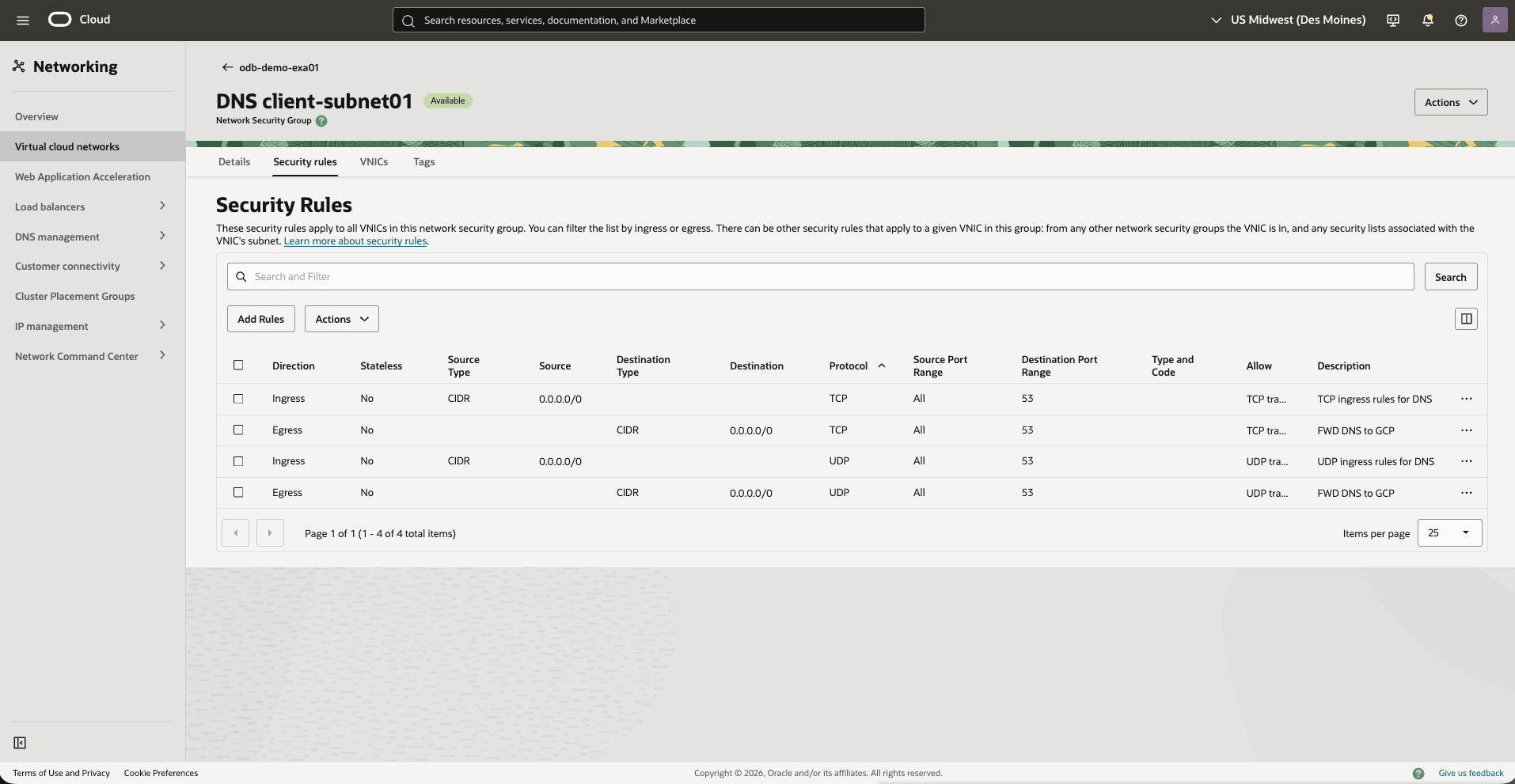Open the navigation hamburger menu
This screenshot has height=784, width=1515.
tap(22, 20)
